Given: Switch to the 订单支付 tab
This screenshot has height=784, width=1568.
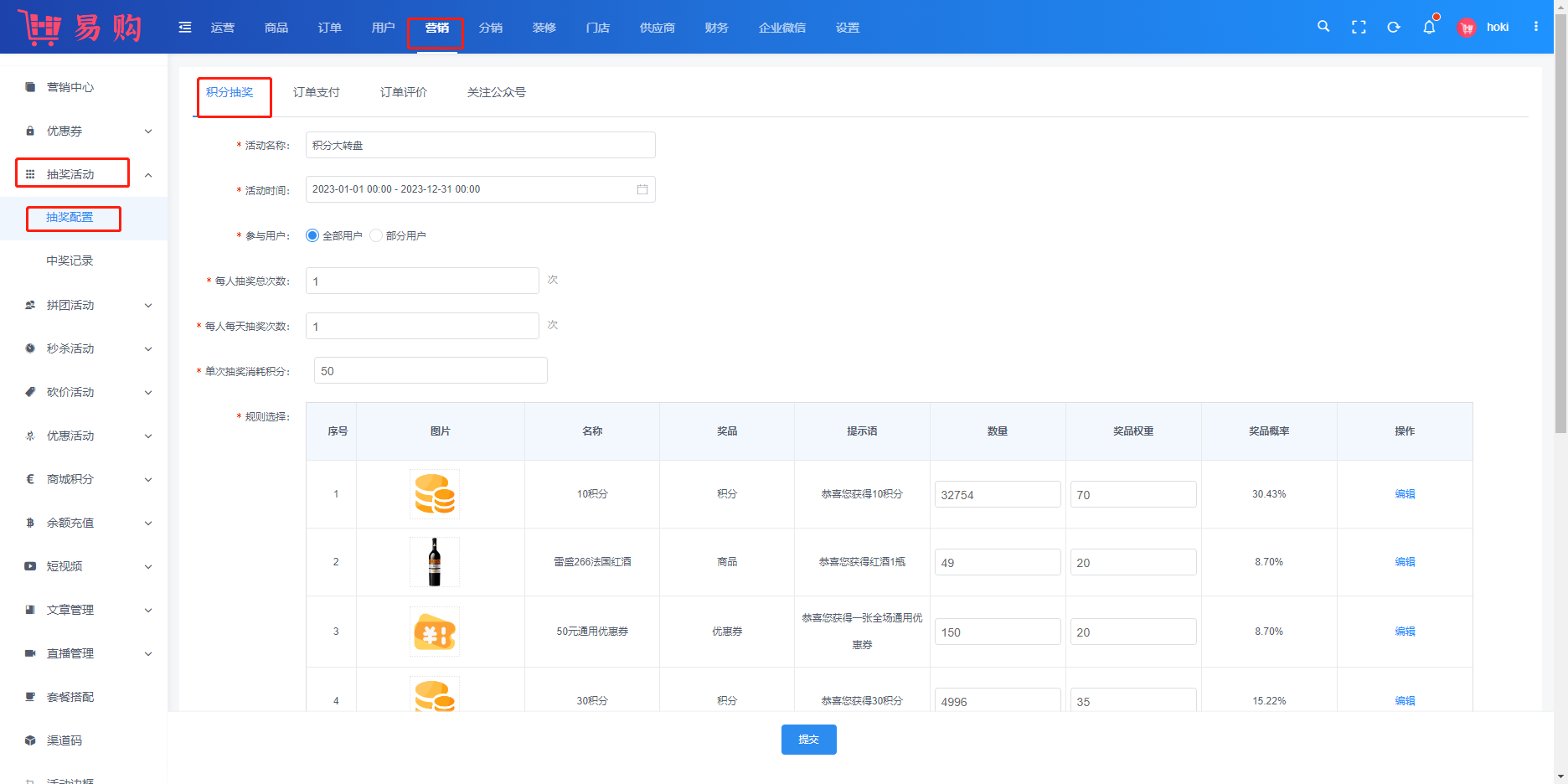Looking at the screenshot, I should pos(317,92).
